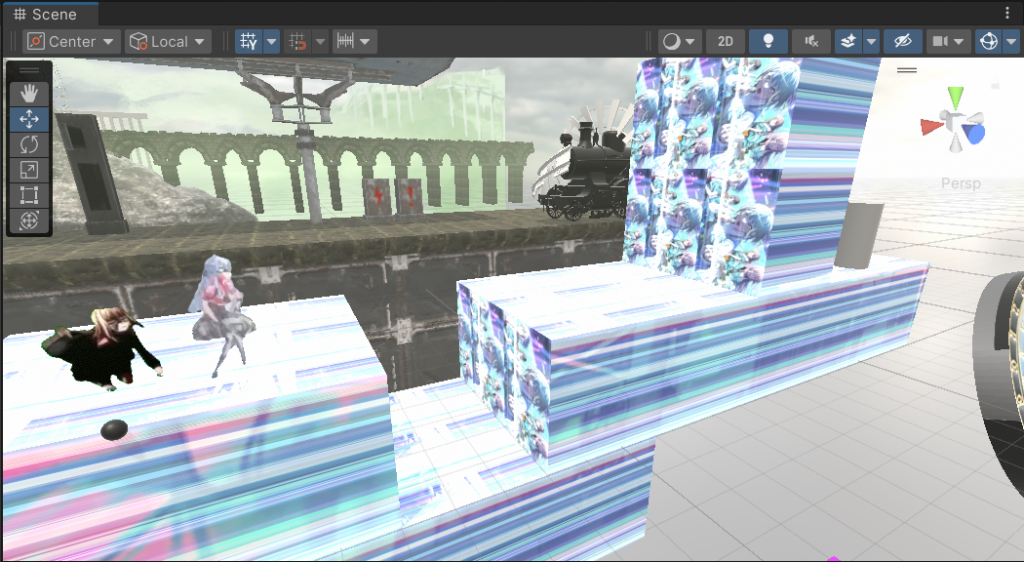Select the gray cylinder object
1024x562 pixels.
[859, 235]
